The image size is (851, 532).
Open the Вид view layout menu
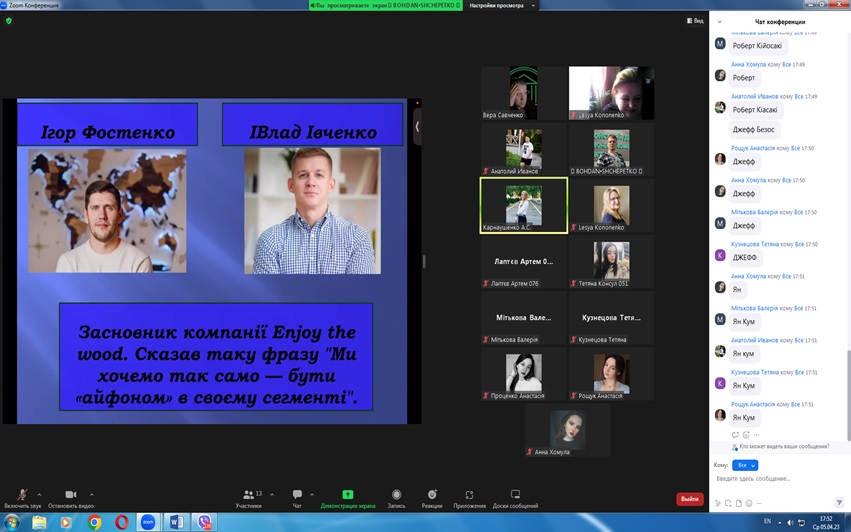695,21
